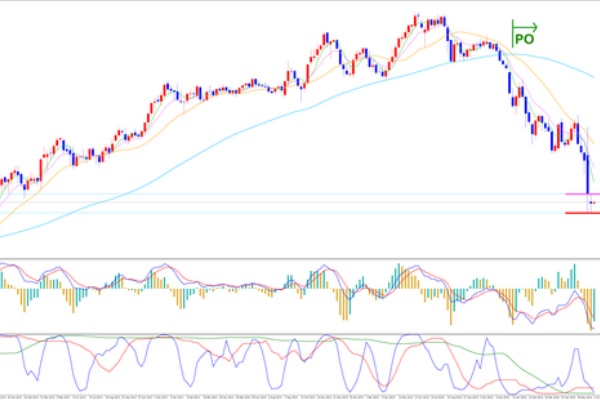The width and height of the screenshot is (600, 400).
Task: Click the divider between price chart and histogram panel
Action: point(300,259)
